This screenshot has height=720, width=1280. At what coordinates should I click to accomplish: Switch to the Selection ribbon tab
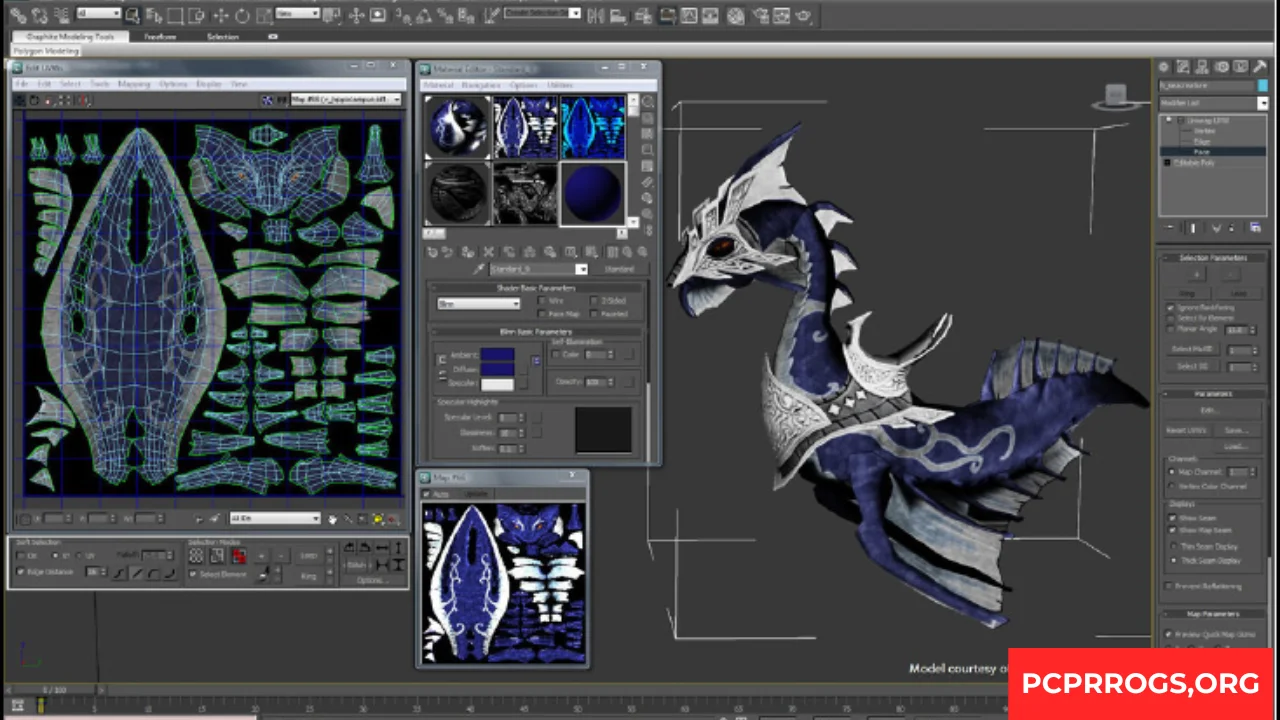223,37
